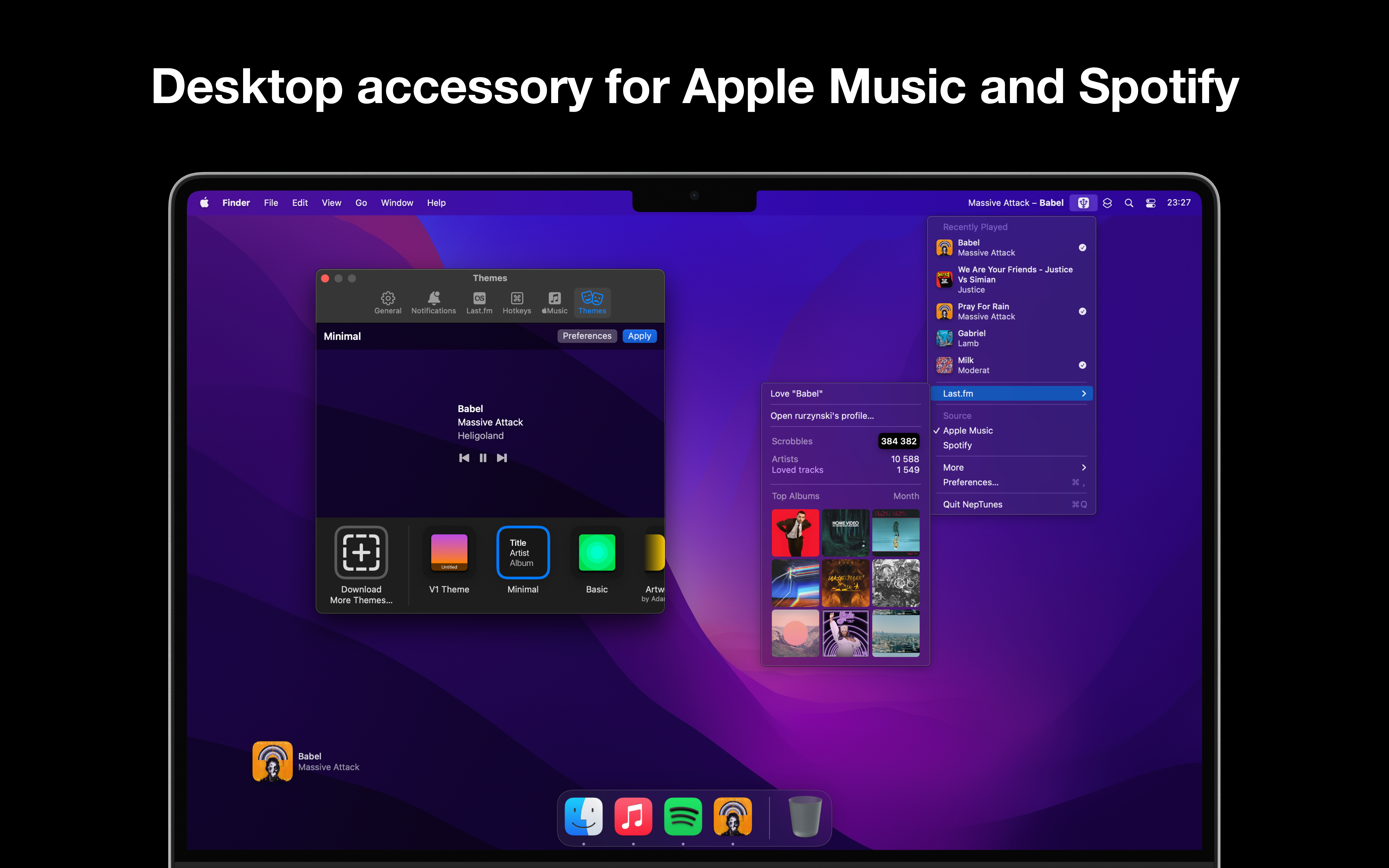This screenshot has height=868, width=1389.
Task: Open the Hotkeys preferences tab
Action: (x=517, y=302)
